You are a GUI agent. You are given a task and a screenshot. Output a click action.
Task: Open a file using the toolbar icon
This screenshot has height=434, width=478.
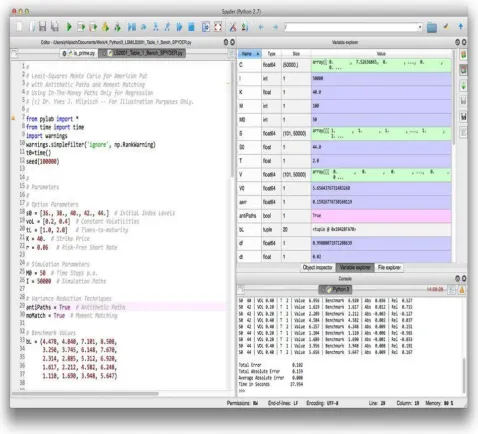31,27
